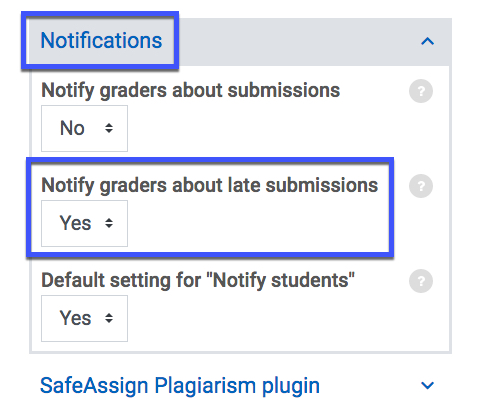
Task: Click the Notify graders about late submissions label
Action: pyautogui.click(x=209, y=186)
